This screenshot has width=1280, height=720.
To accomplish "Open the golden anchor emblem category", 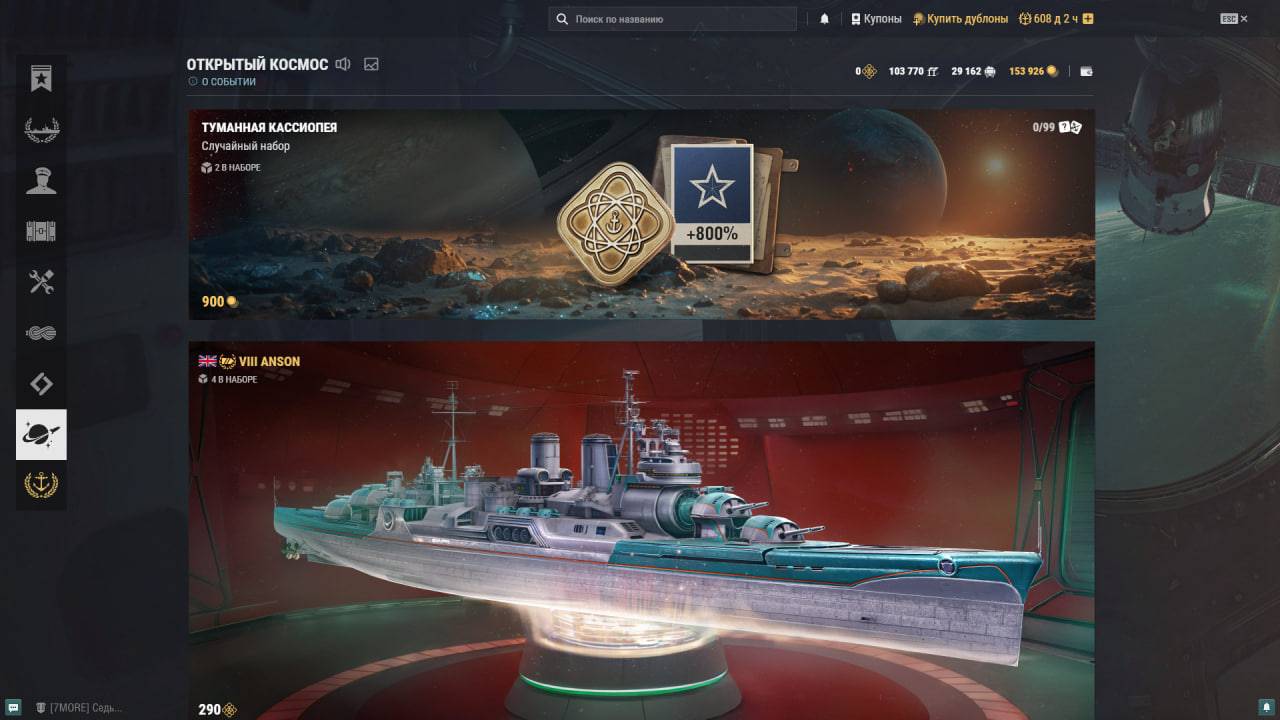I will point(41,485).
